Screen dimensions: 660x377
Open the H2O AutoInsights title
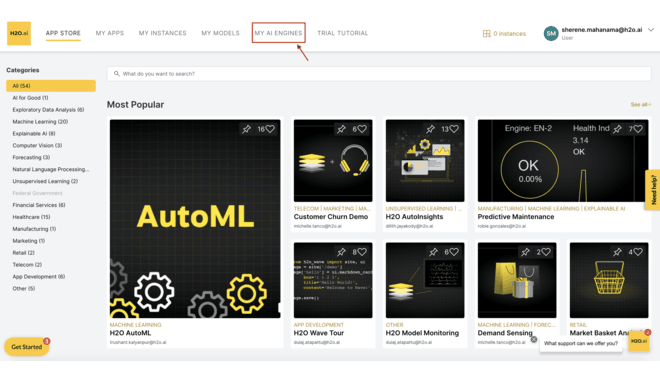pyautogui.click(x=415, y=217)
